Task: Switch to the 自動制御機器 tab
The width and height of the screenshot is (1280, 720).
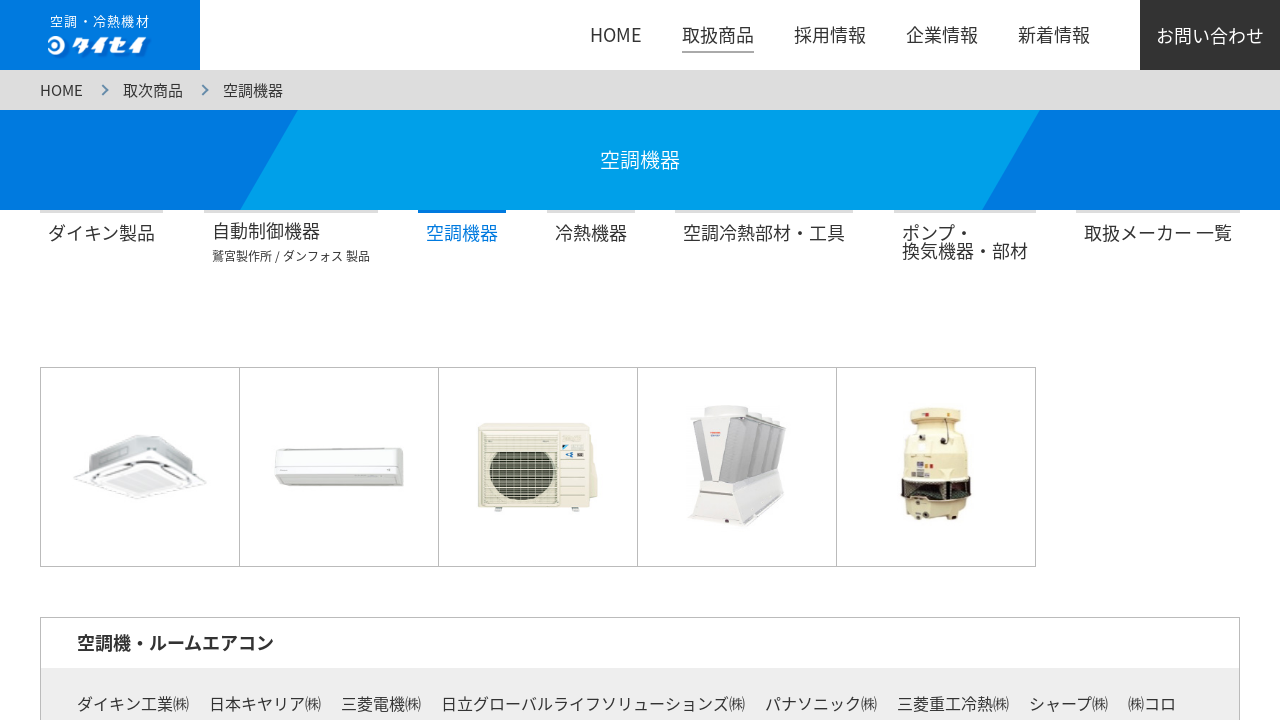Action: coord(291,241)
